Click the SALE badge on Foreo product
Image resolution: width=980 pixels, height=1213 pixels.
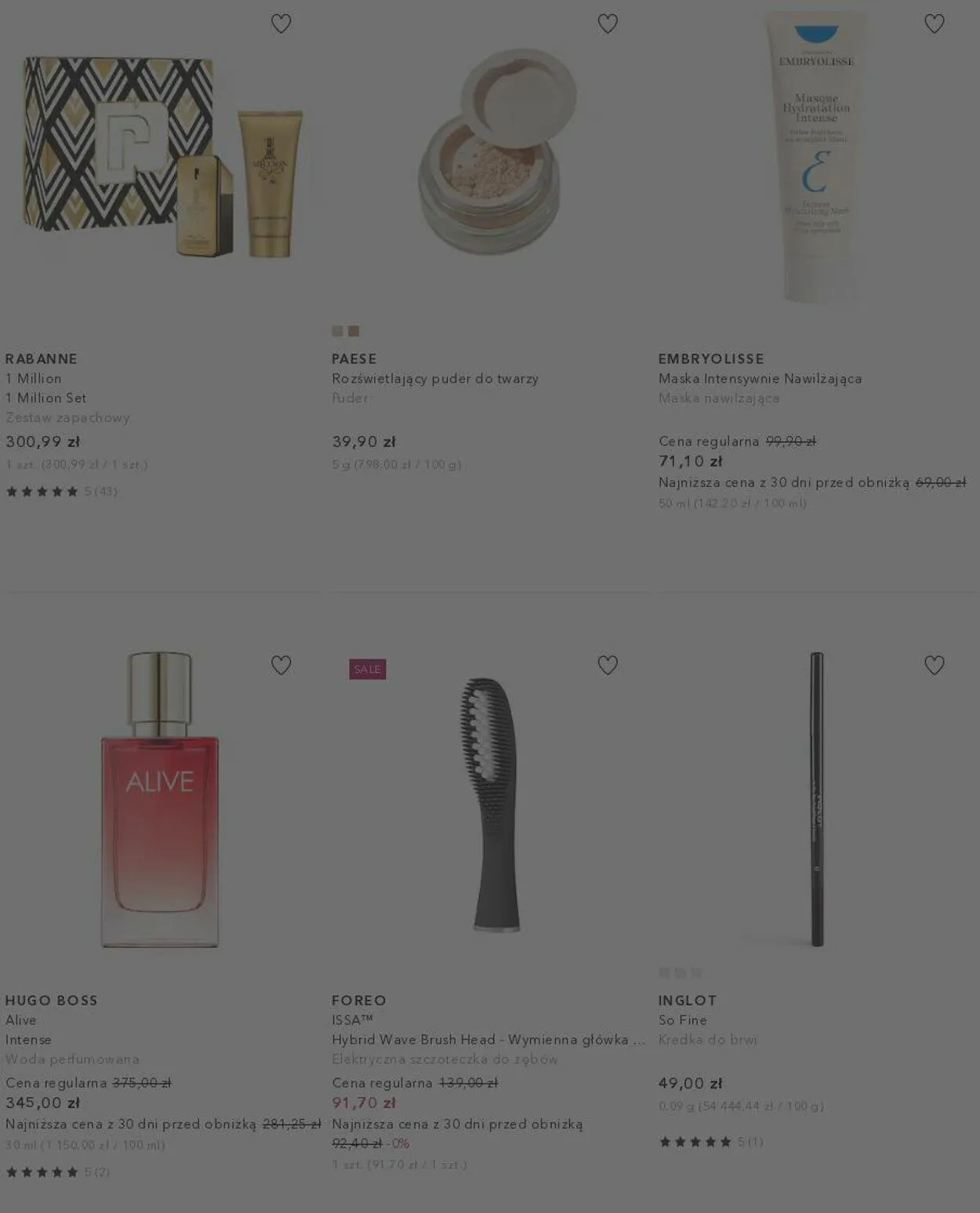(x=368, y=669)
